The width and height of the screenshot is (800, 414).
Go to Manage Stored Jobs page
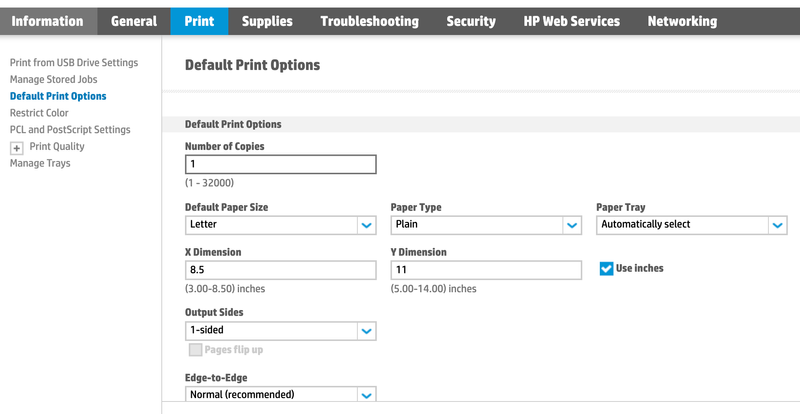coord(54,80)
